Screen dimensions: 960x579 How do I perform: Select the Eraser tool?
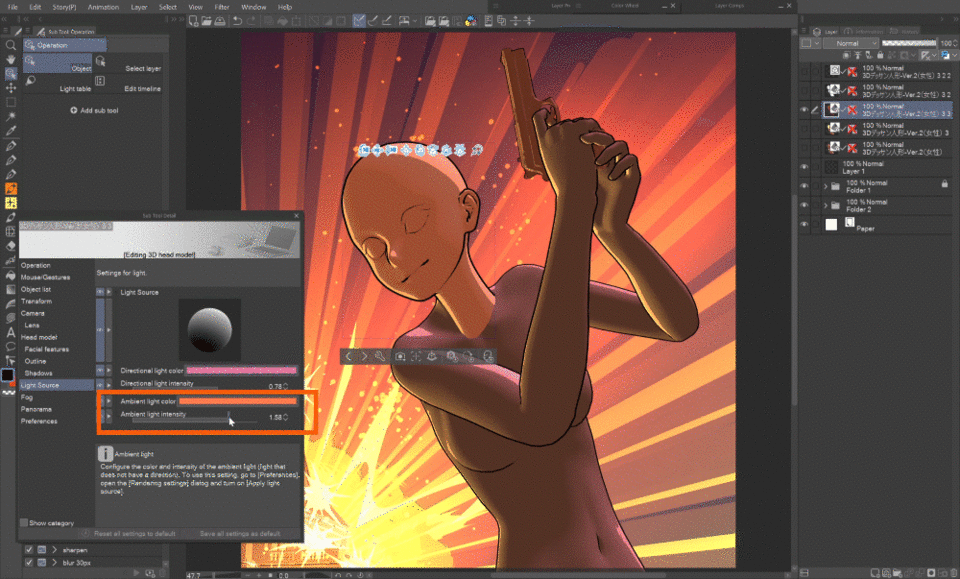click(x=10, y=245)
